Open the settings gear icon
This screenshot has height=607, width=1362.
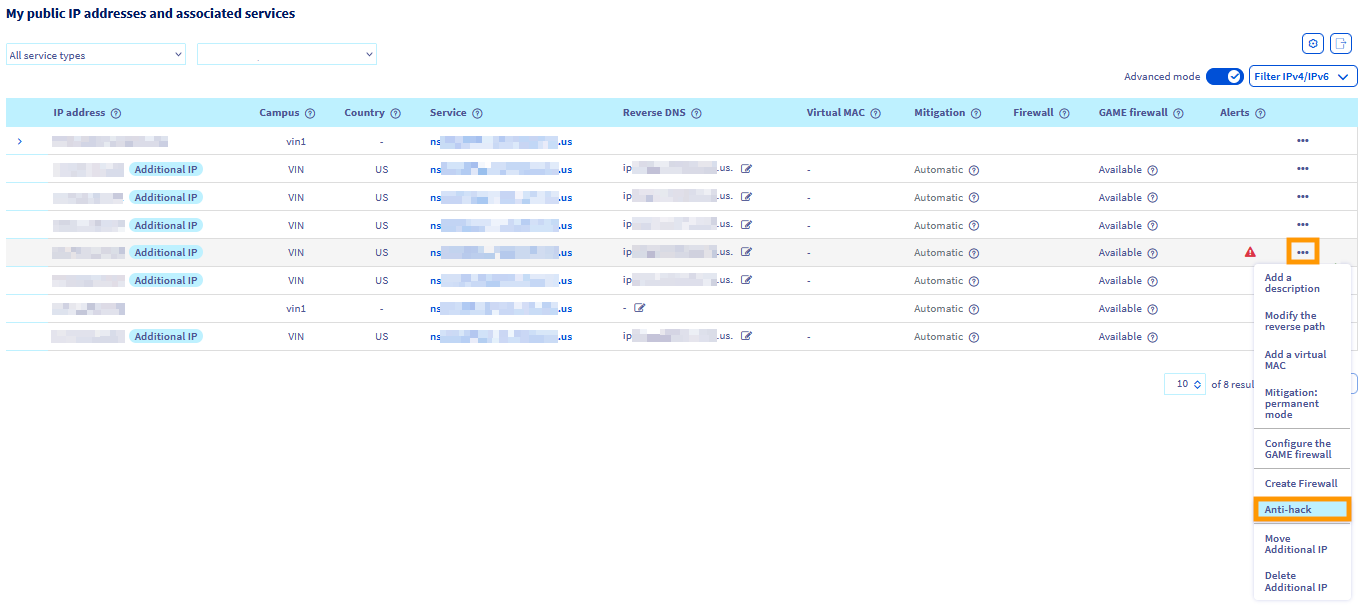point(1312,43)
